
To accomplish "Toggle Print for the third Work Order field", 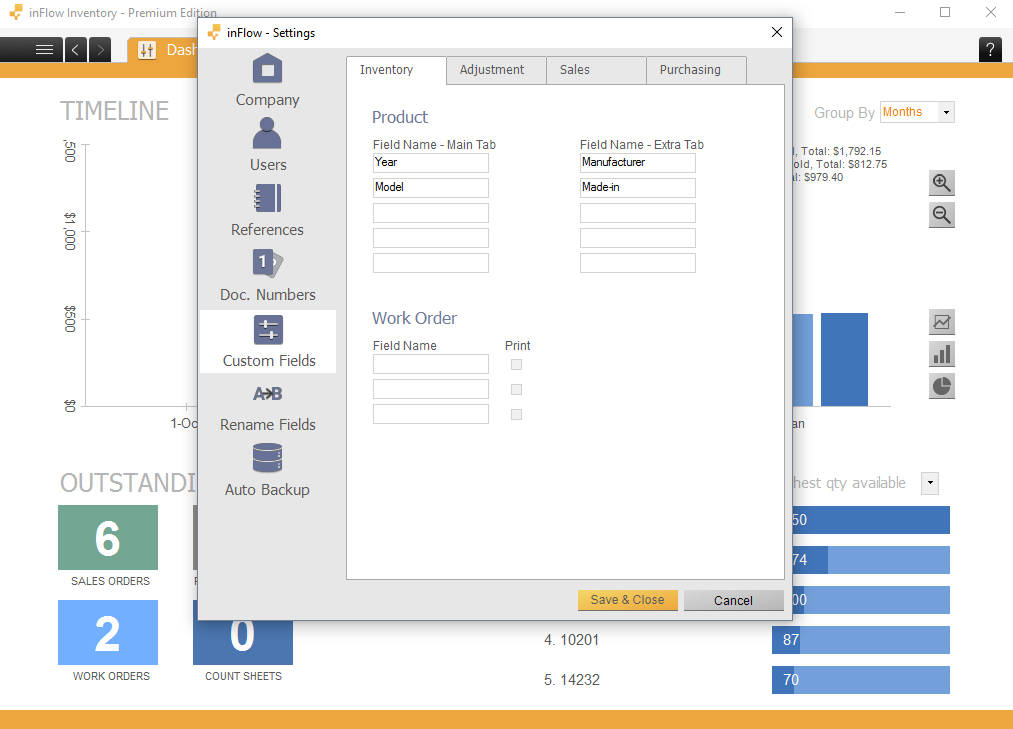I will pos(516,413).
